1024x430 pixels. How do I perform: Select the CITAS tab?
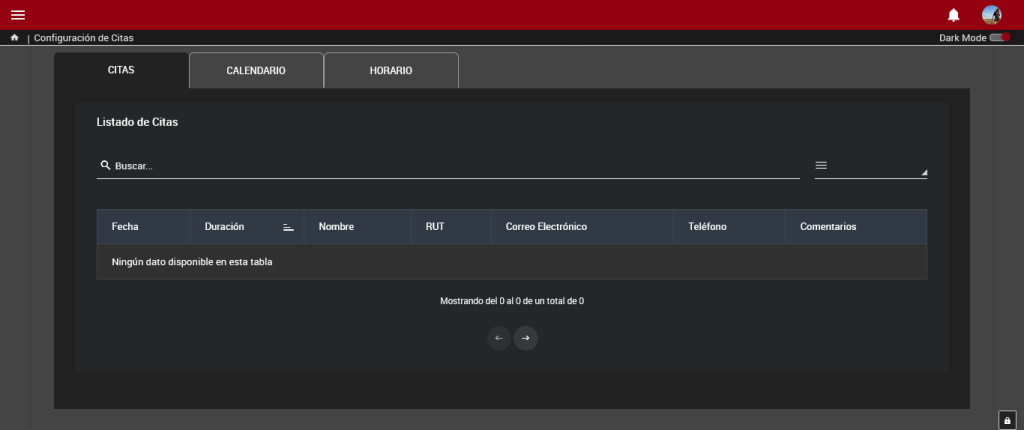pos(121,71)
